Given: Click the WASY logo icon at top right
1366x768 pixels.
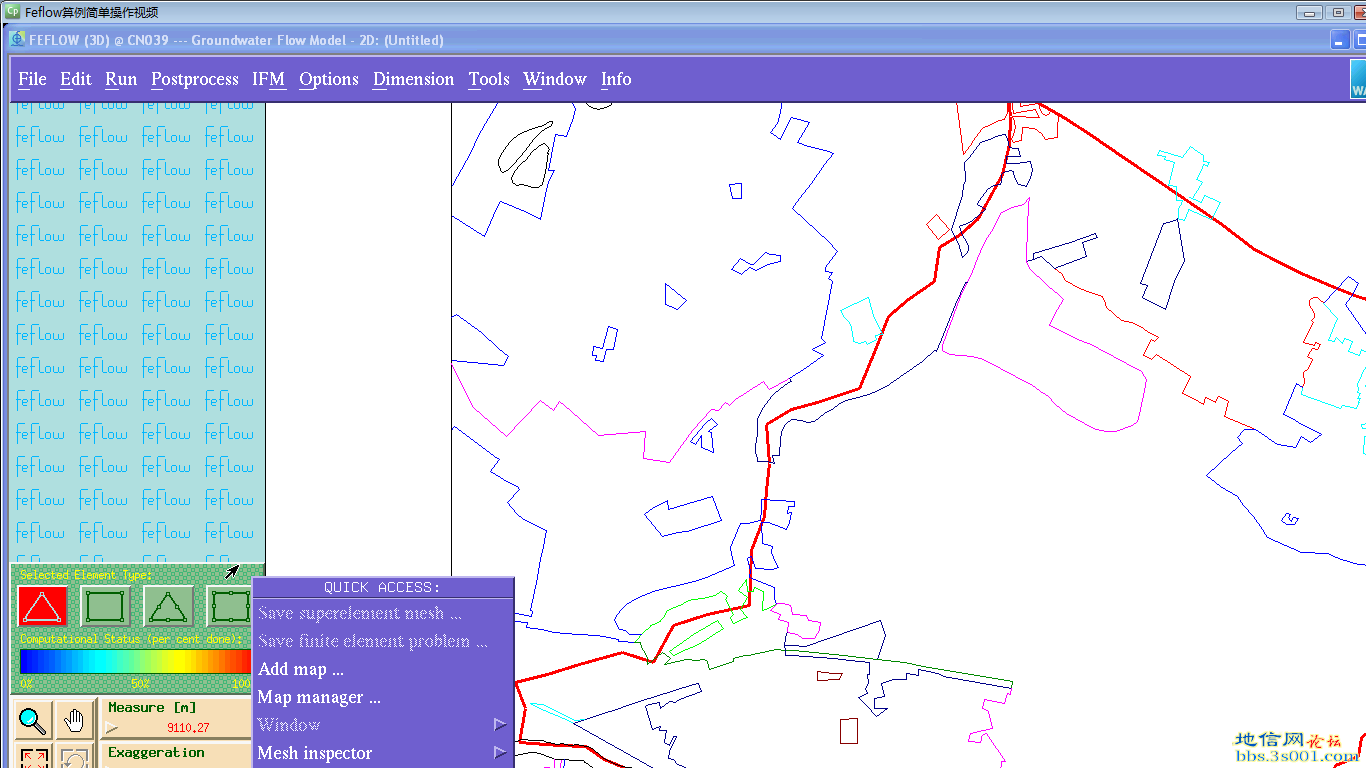Looking at the screenshot, I should [x=1358, y=79].
